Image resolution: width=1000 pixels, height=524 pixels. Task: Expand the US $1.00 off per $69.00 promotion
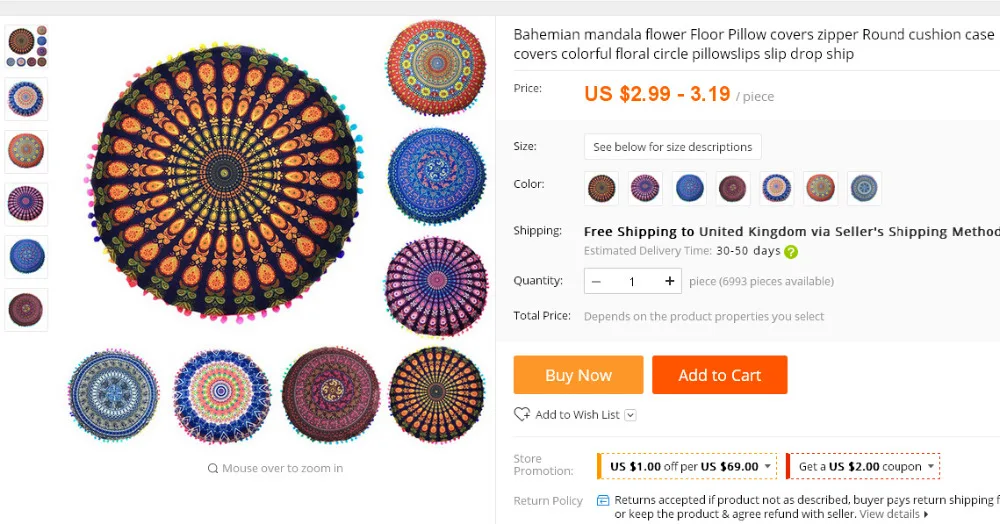(768, 466)
